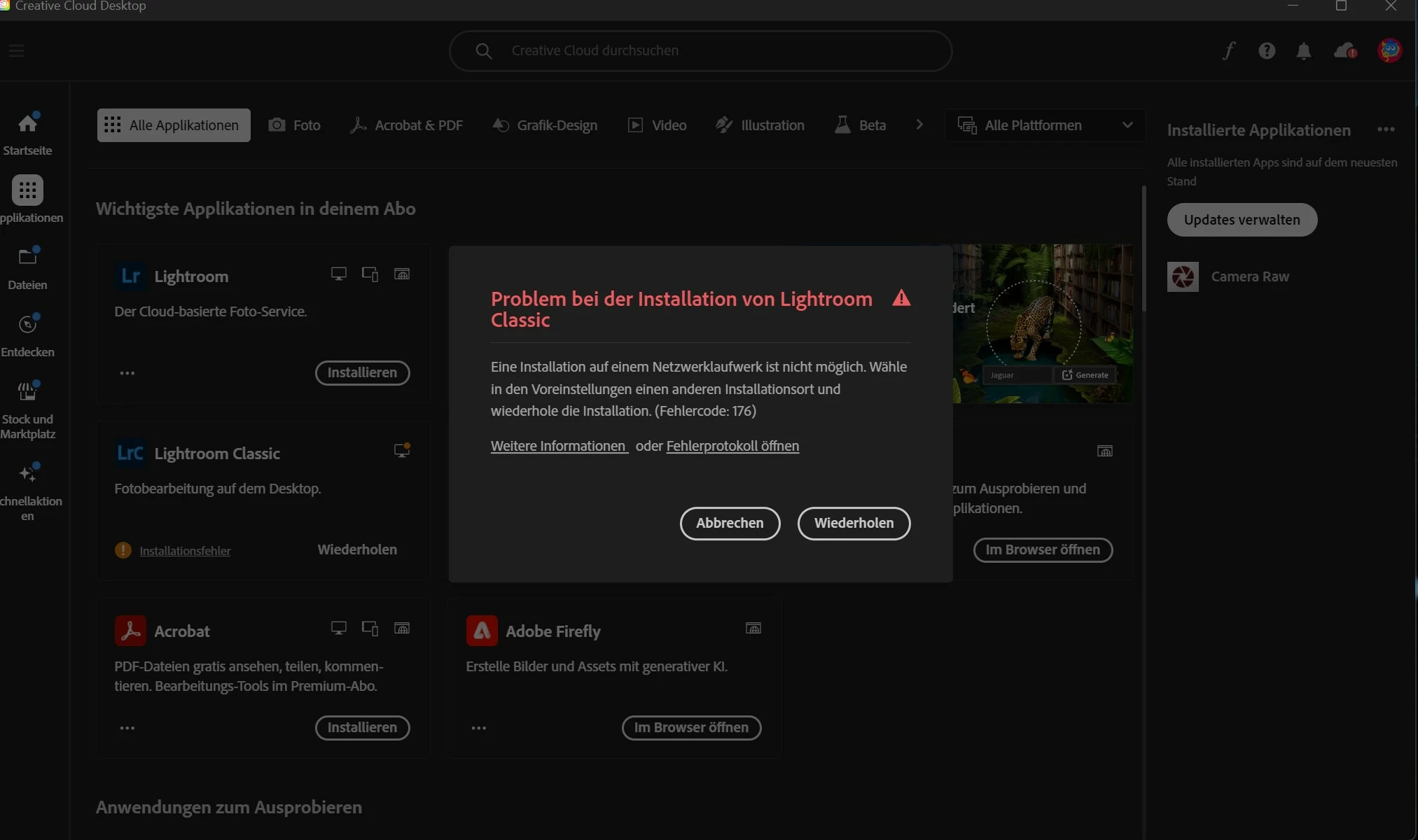Open Installierte Applikationen more options menu

pos(1385,129)
